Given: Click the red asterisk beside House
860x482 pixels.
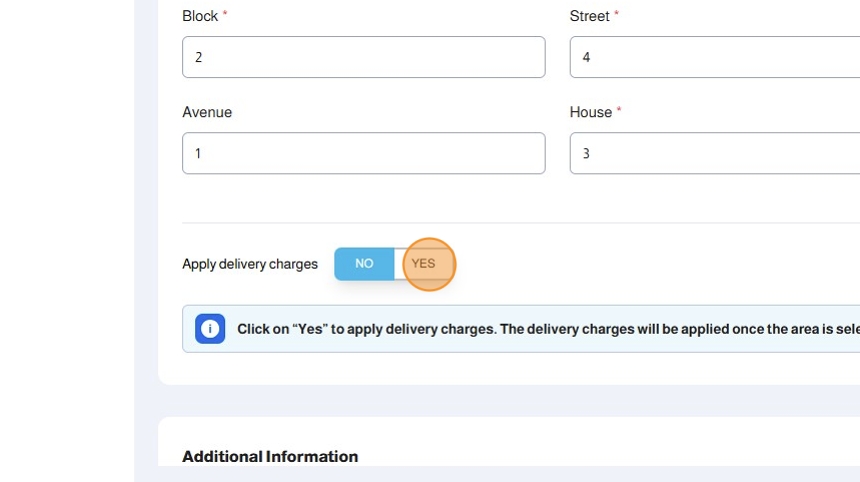Looking at the screenshot, I should [619, 111].
